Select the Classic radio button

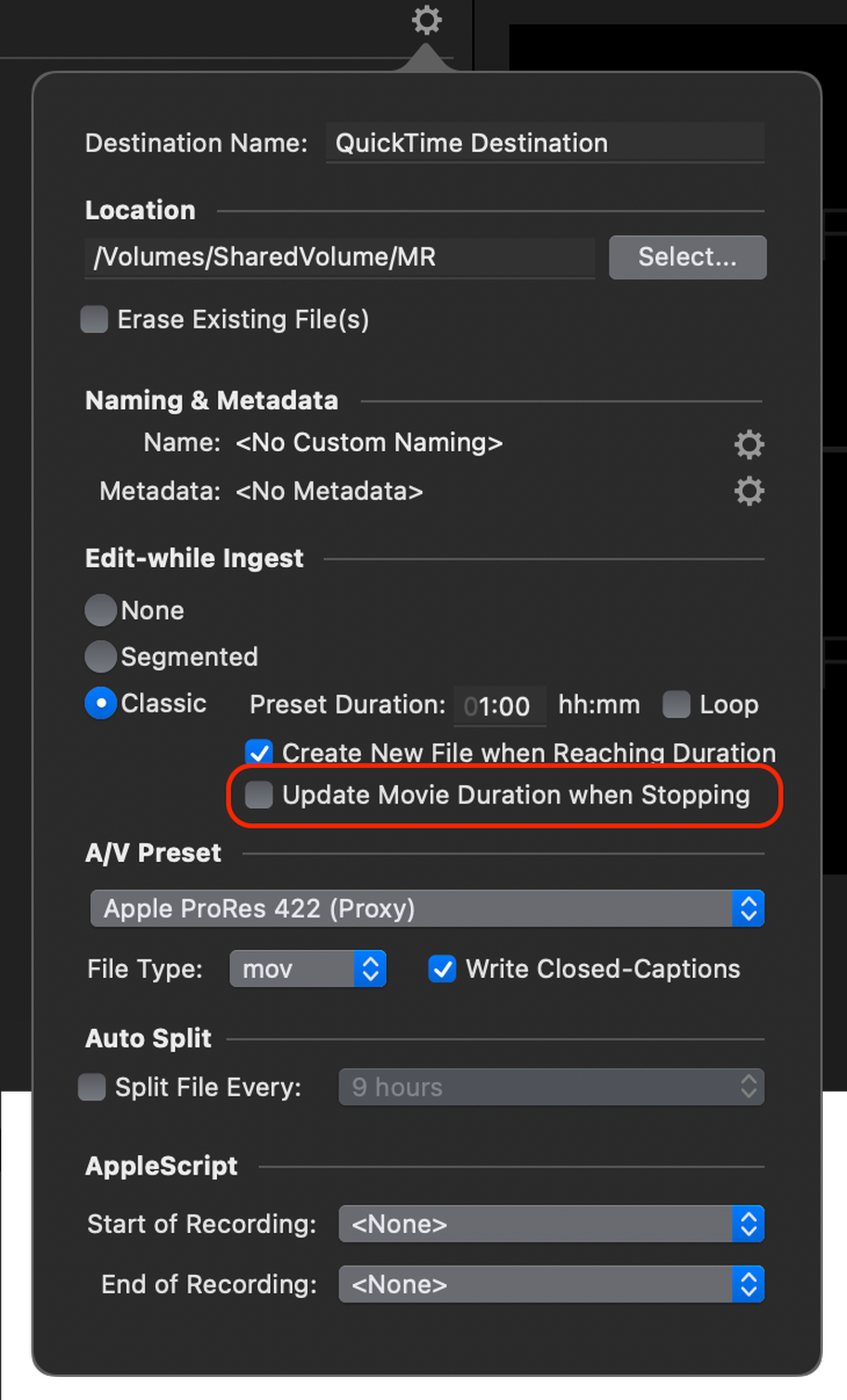click(100, 703)
